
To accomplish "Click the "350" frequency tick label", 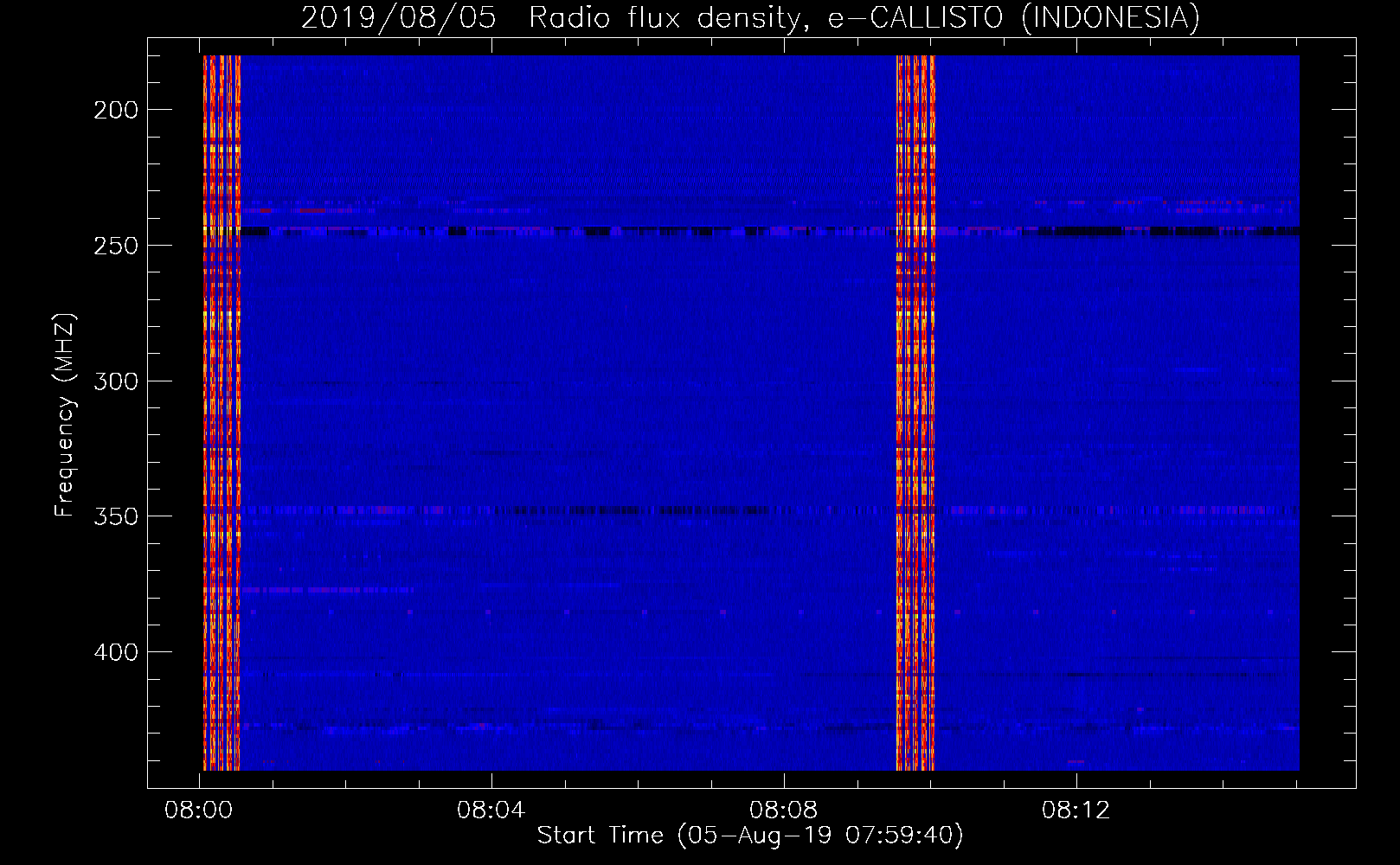I will coord(115,516).
